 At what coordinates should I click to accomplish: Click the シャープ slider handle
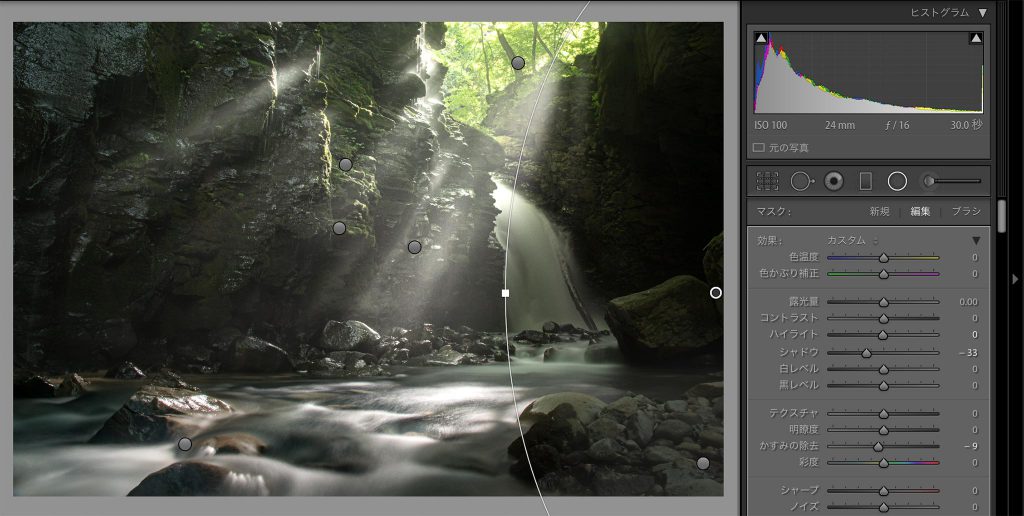point(884,491)
